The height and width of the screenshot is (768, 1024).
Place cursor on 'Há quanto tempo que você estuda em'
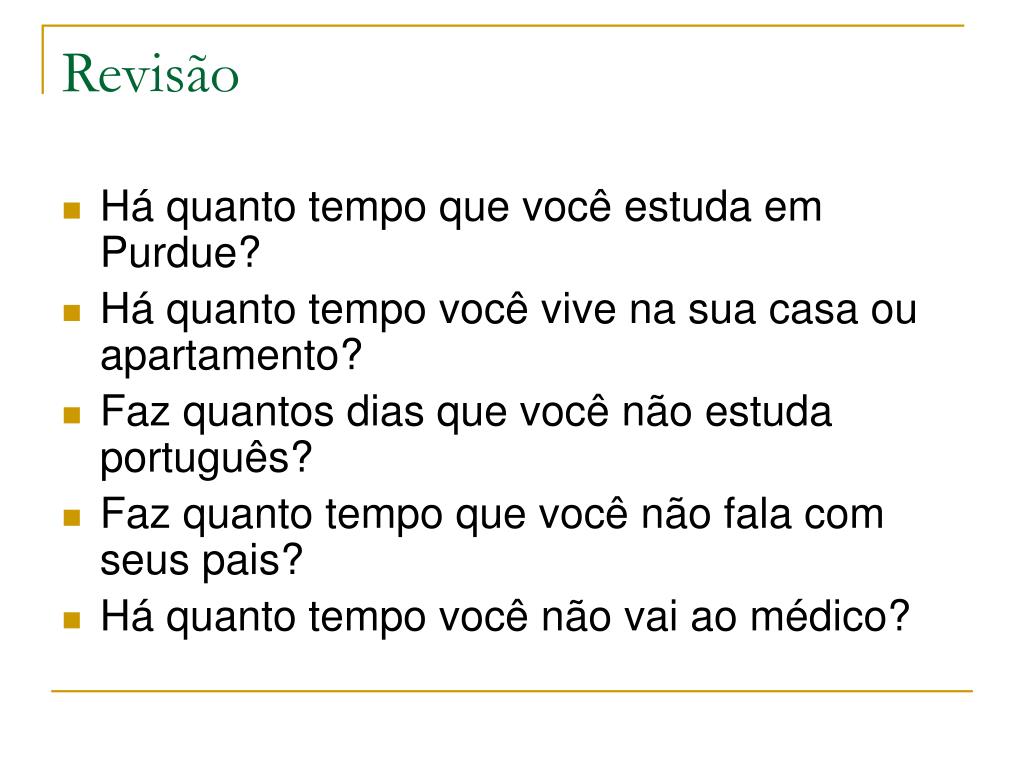coord(461,208)
